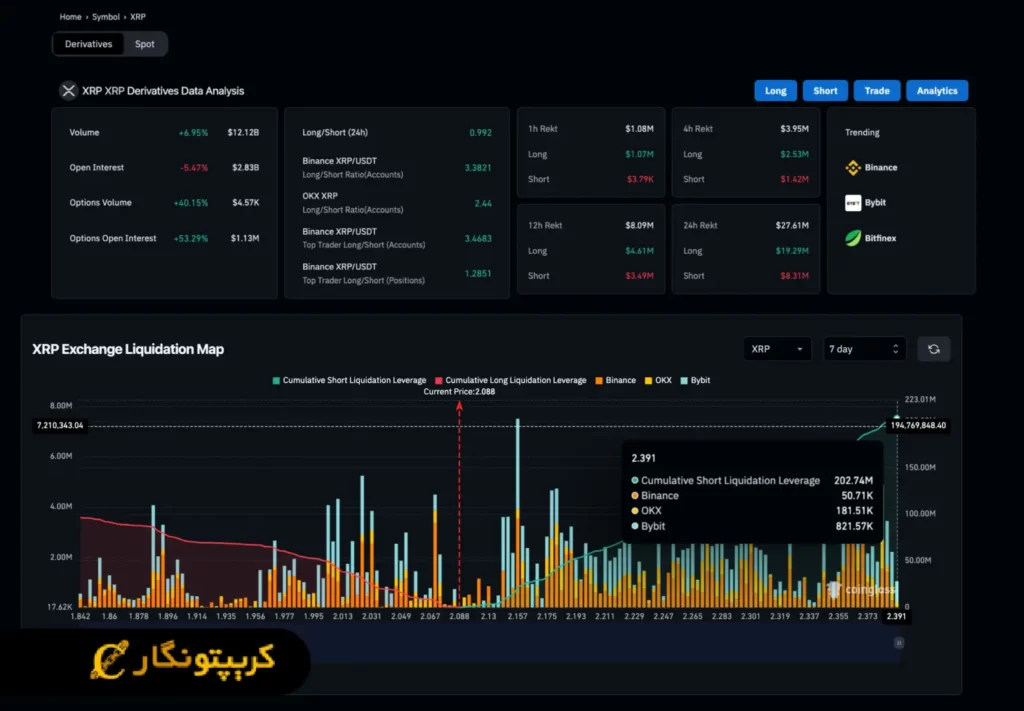Switch to the Spot tab
1024x711 pixels.
pos(145,44)
